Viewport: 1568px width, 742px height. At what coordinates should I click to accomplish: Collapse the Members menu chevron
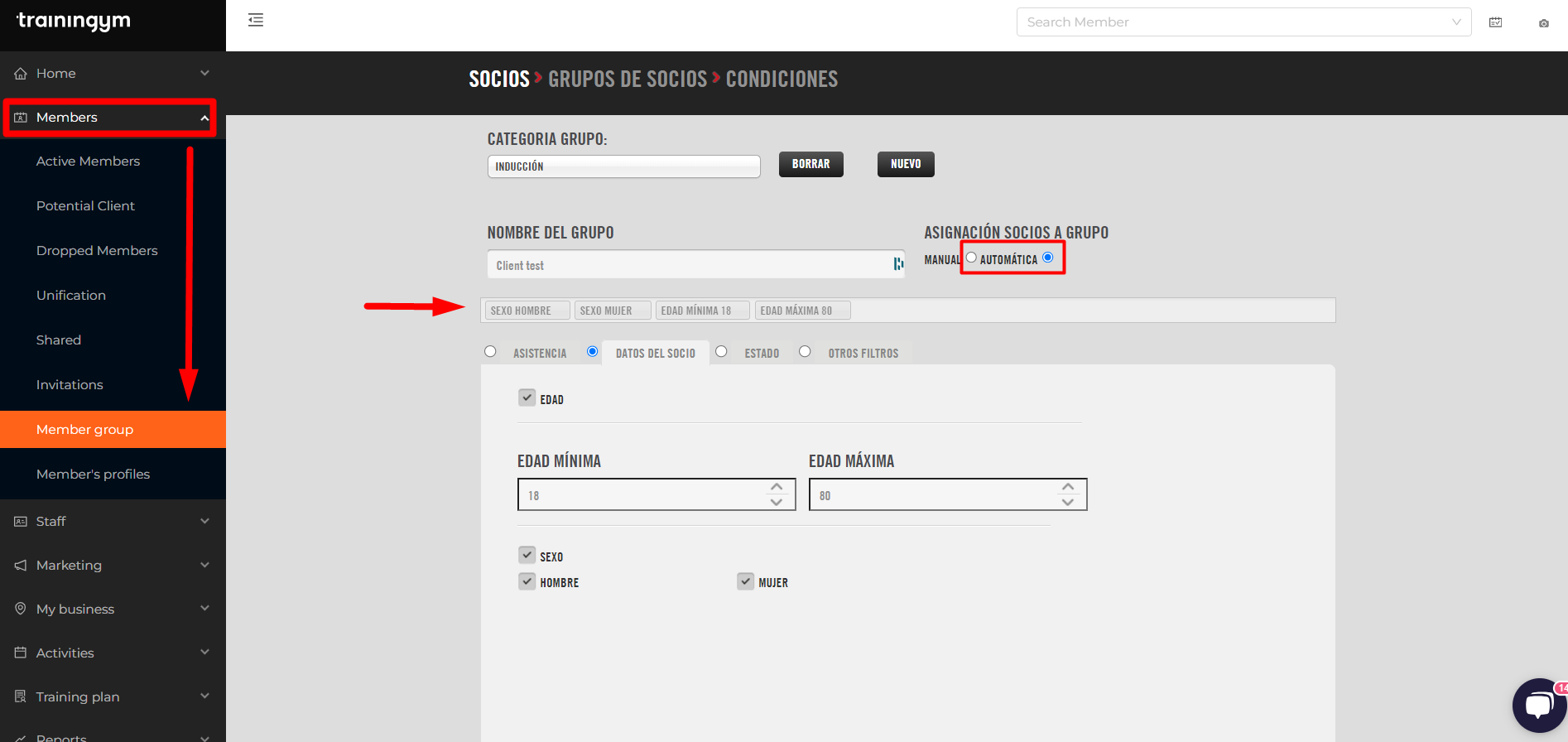204,118
